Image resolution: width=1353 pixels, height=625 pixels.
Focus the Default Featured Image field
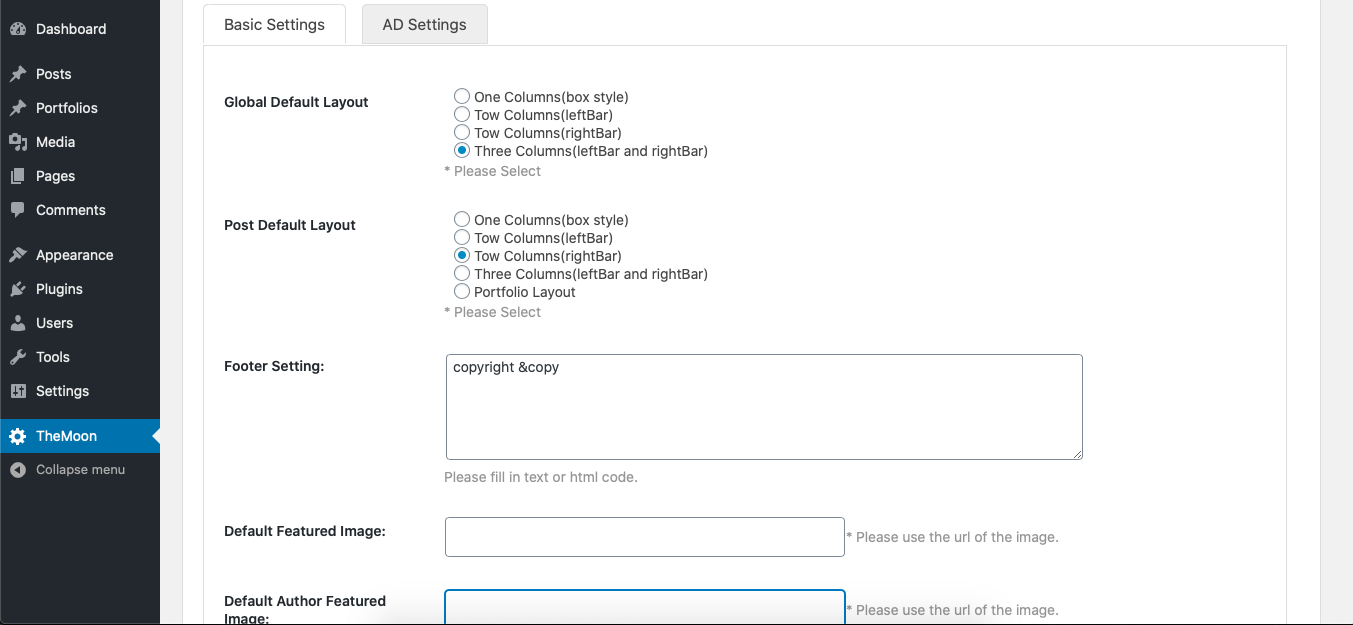pyautogui.click(x=645, y=537)
